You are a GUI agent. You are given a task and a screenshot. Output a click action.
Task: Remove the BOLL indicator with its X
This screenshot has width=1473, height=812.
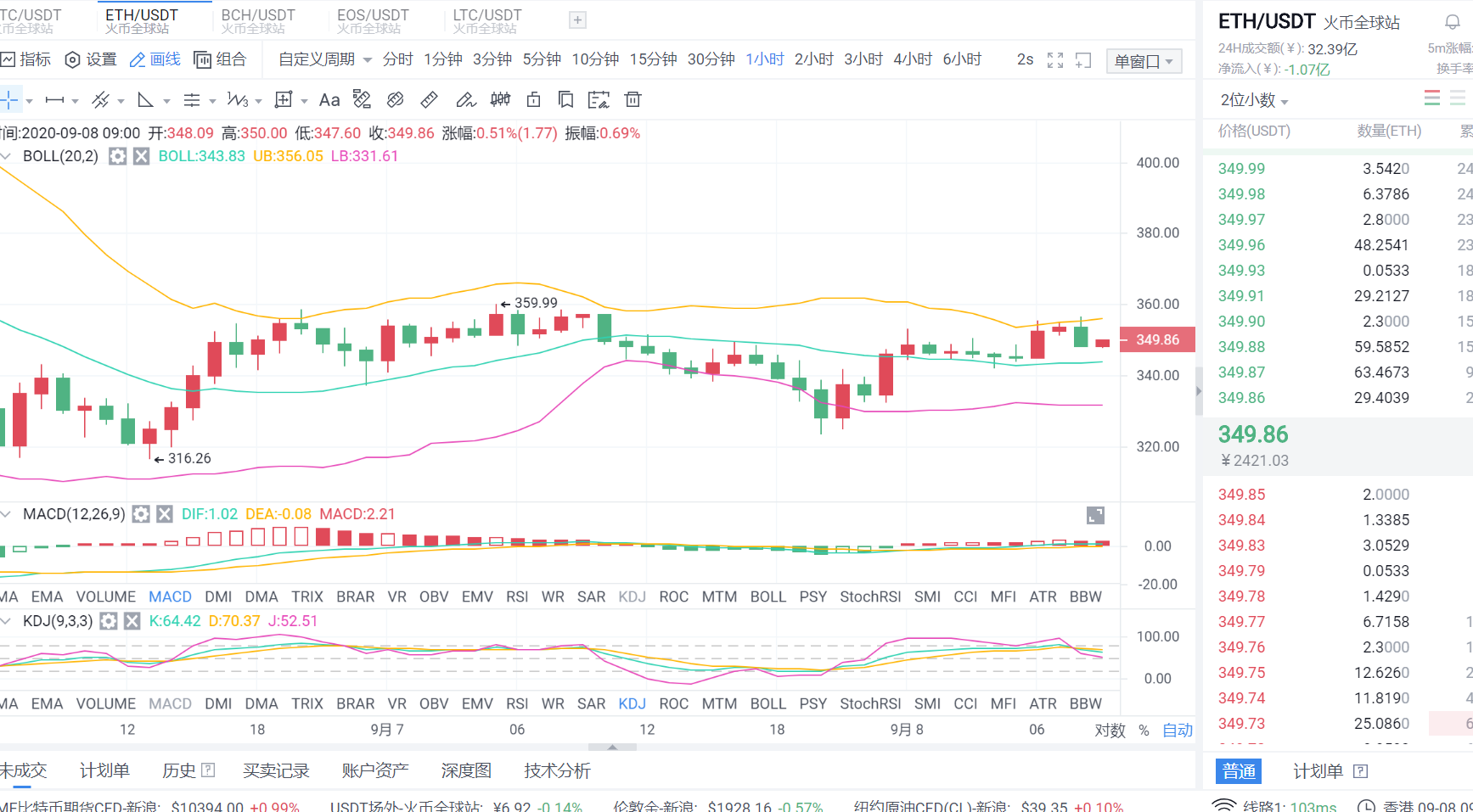[142, 156]
